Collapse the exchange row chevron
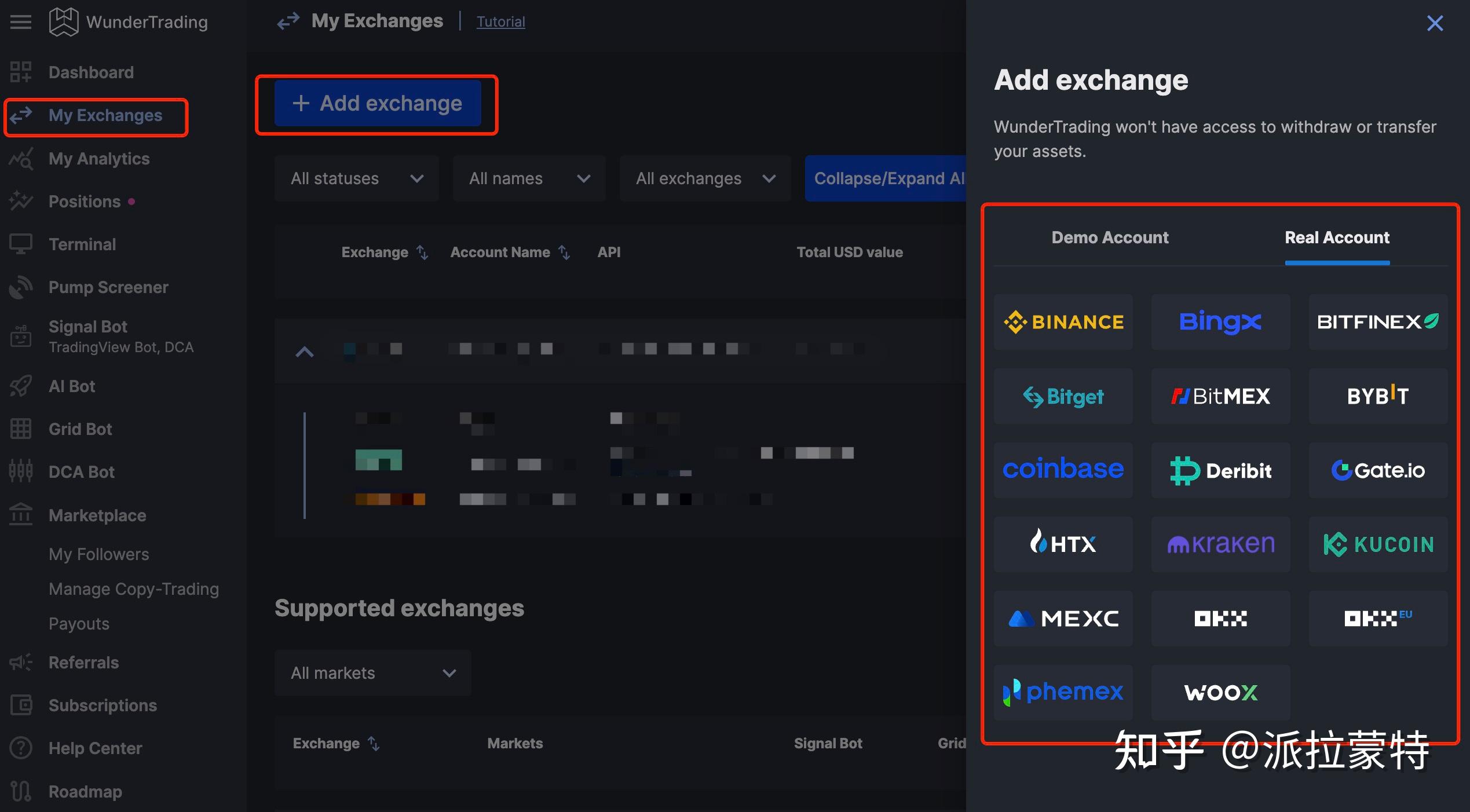Screen dimensions: 1470x812 coord(305,352)
